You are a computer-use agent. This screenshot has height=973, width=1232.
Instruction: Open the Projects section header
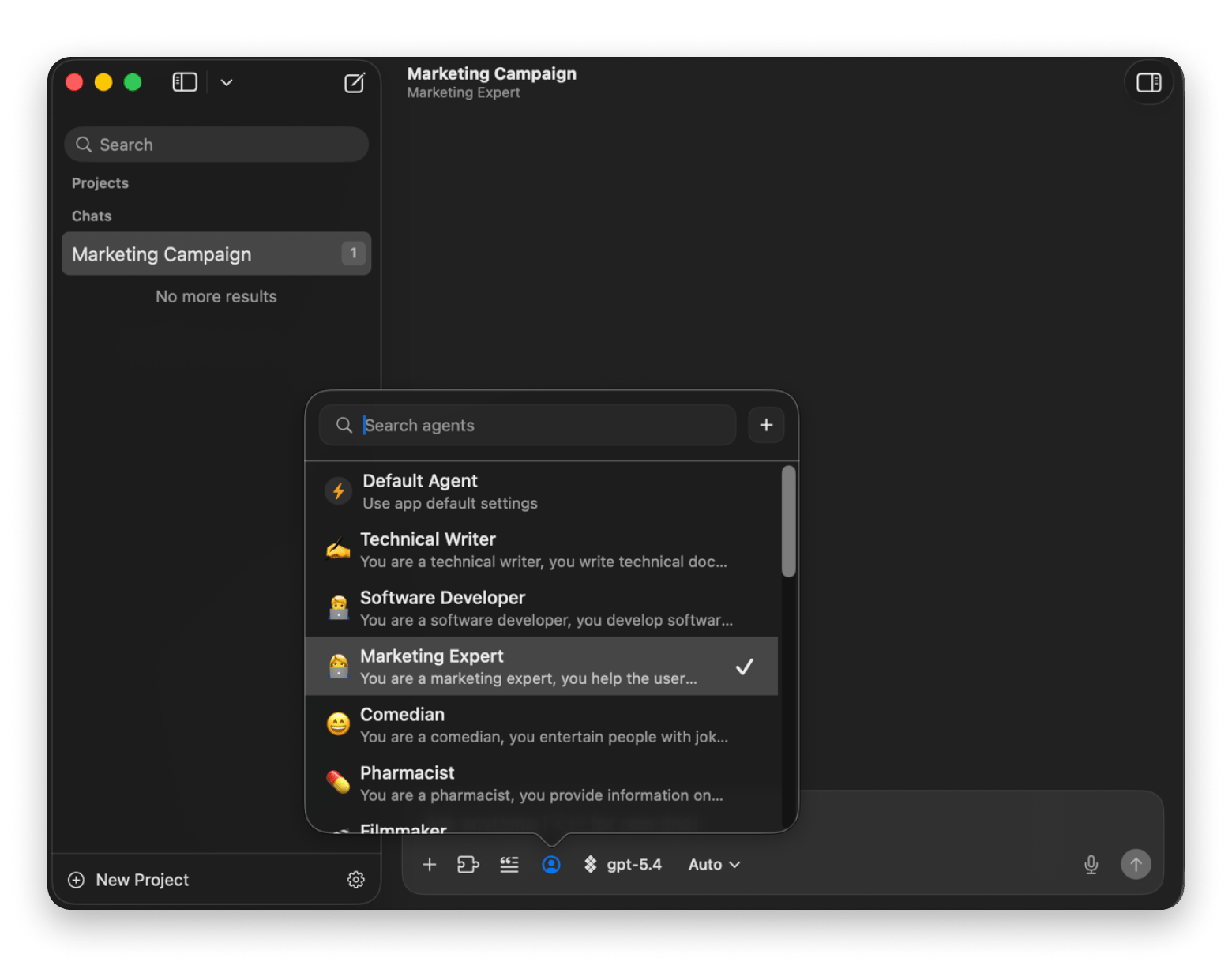tap(100, 183)
